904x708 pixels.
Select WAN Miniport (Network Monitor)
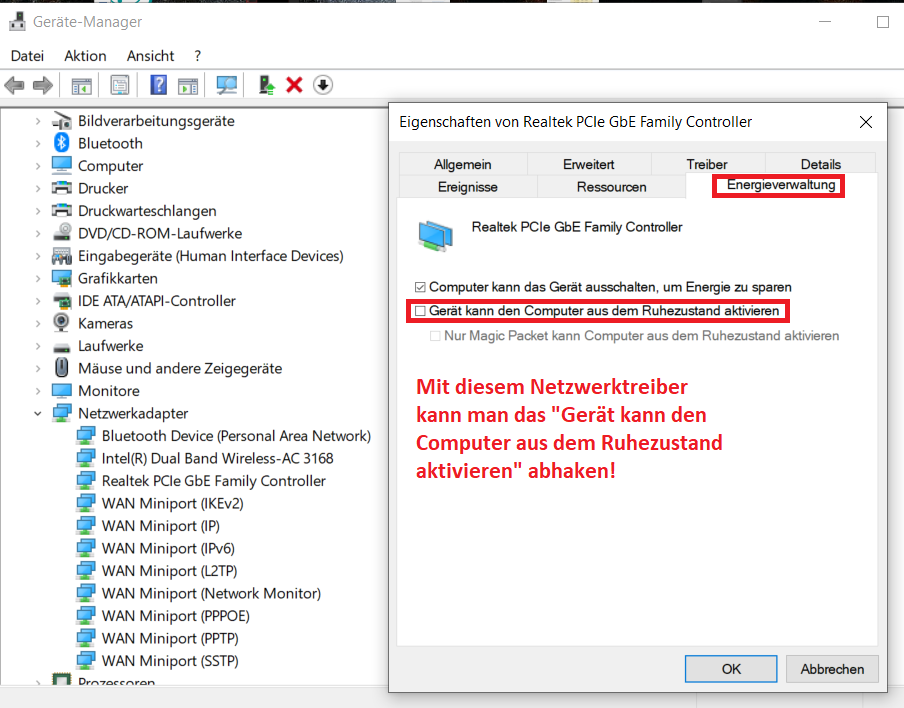pyautogui.click(x=211, y=593)
